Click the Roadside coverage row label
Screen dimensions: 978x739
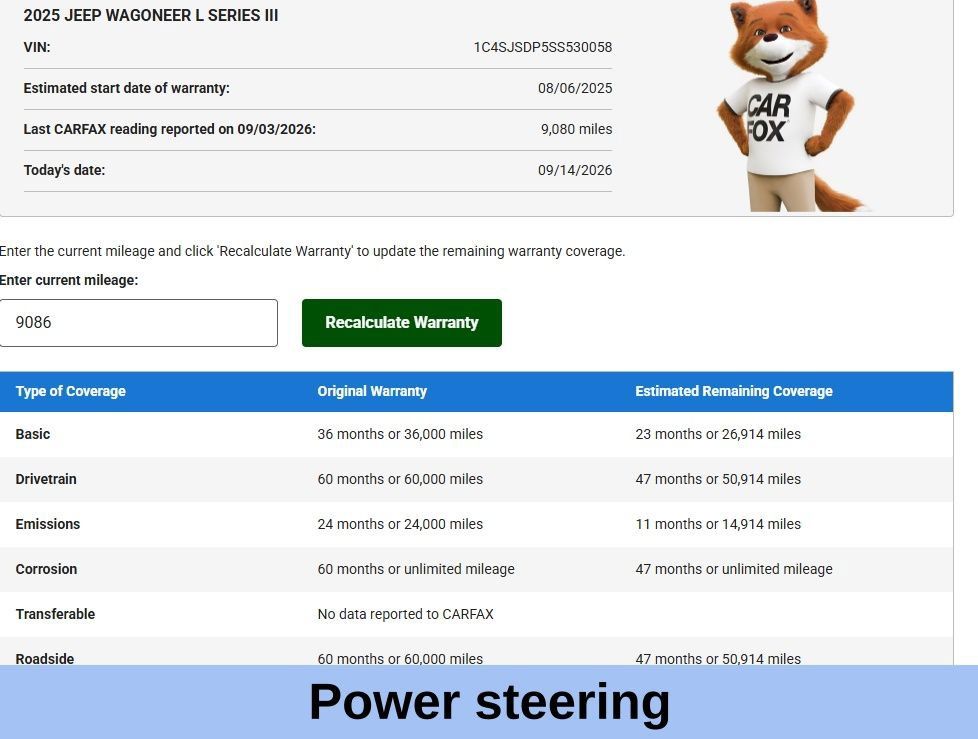[x=45, y=658]
